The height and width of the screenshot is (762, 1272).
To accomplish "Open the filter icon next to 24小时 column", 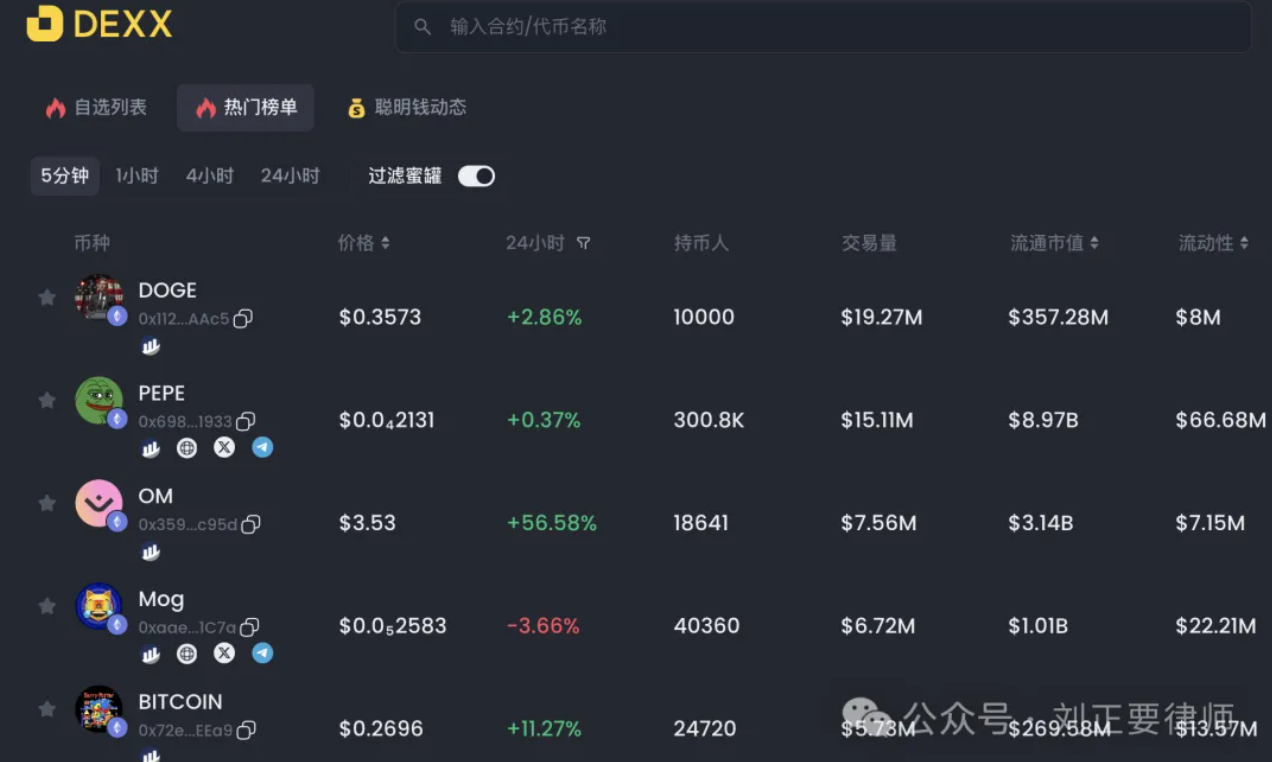I will (583, 242).
